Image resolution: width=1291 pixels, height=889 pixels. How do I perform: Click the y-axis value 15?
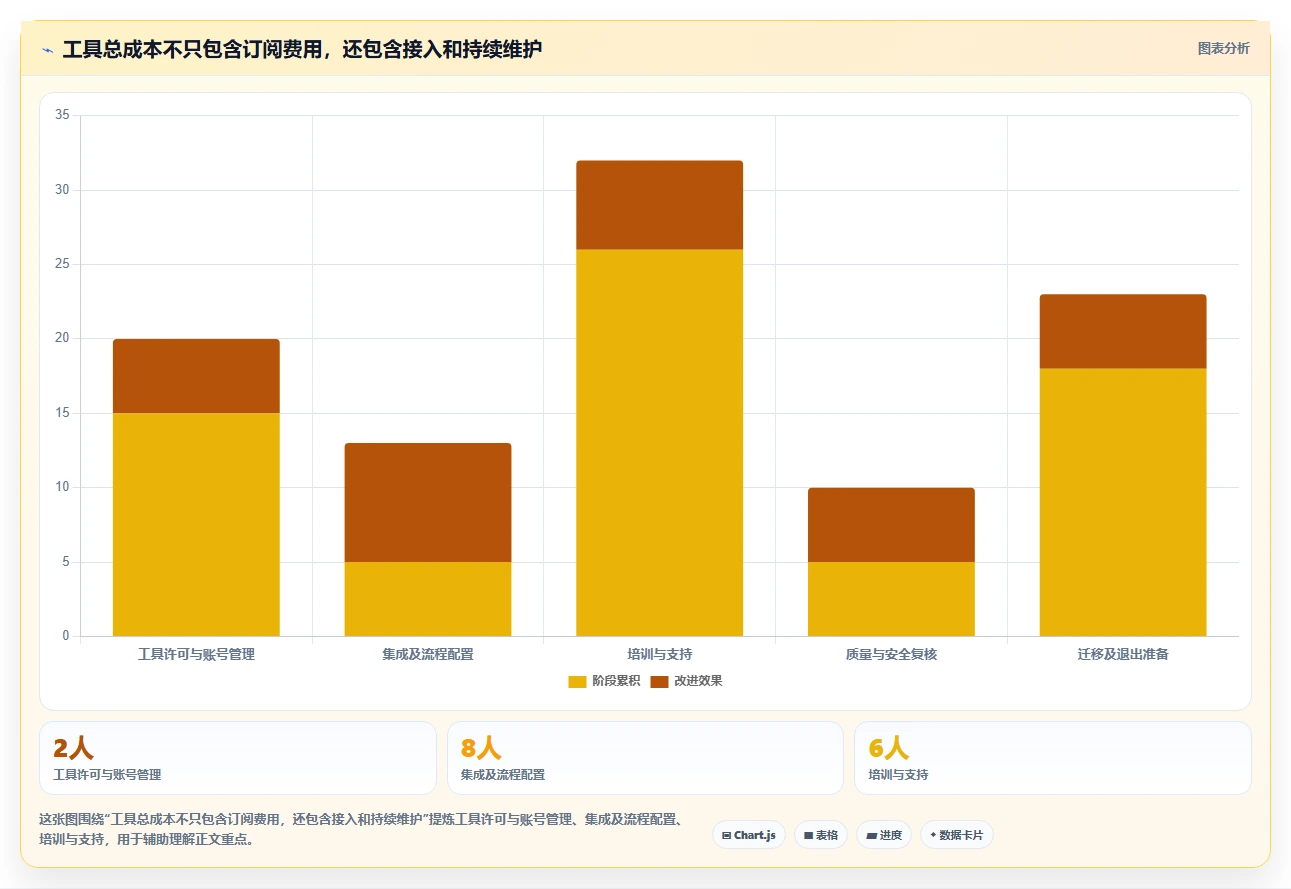pos(62,413)
